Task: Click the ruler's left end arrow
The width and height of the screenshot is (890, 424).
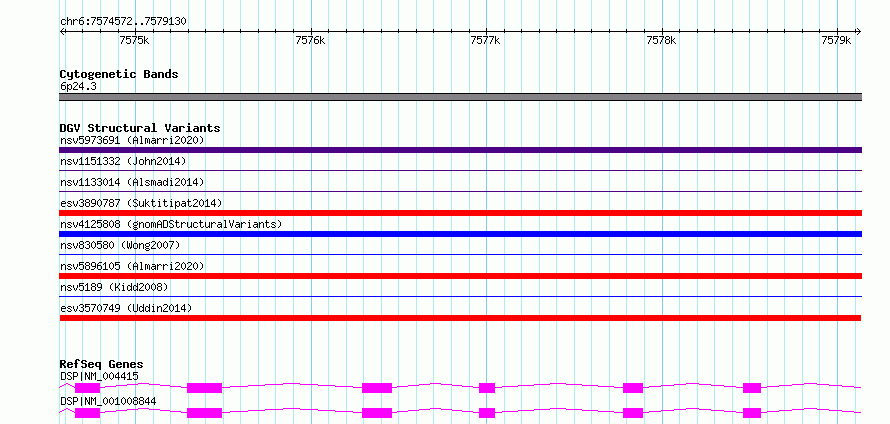Action: tap(62, 31)
